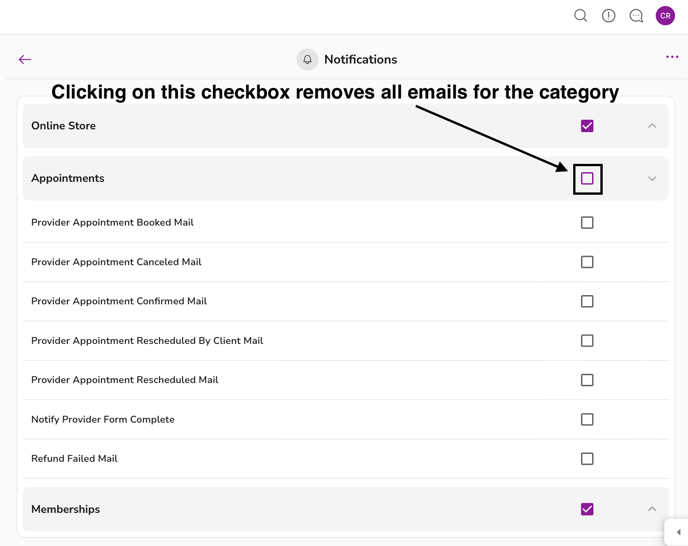The width and height of the screenshot is (688, 546).
Task: Click the bell icon beside Notifications
Action: (307, 60)
